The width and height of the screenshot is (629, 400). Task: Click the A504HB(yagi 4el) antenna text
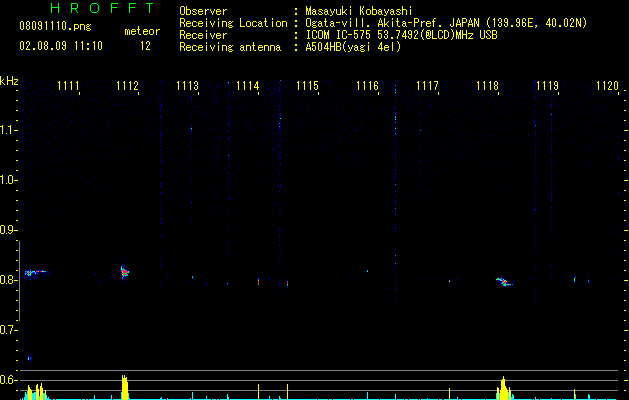click(353, 47)
